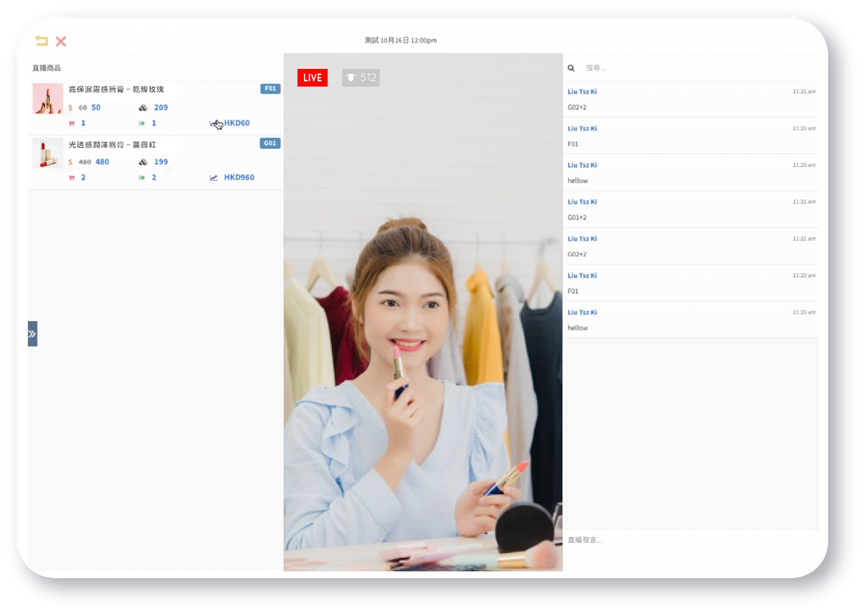Click the red LIVE badge
Screen dimensions: 865x615
tap(312, 77)
